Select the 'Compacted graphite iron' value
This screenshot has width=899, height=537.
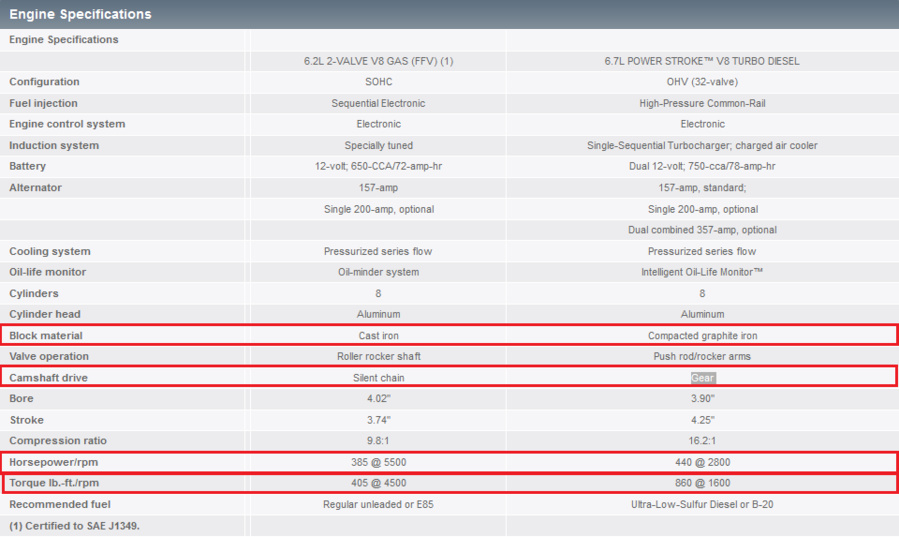click(702, 336)
